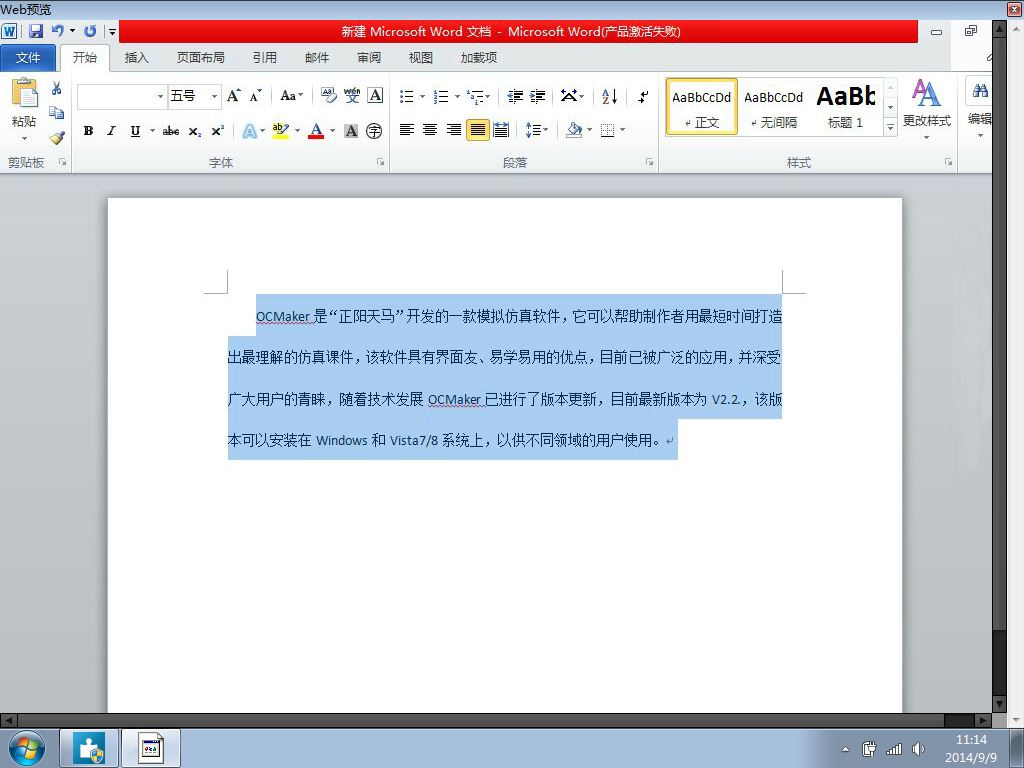Image resolution: width=1024 pixels, height=768 pixels.
Task: Redo the last action
Action: [x=90, y=31]
